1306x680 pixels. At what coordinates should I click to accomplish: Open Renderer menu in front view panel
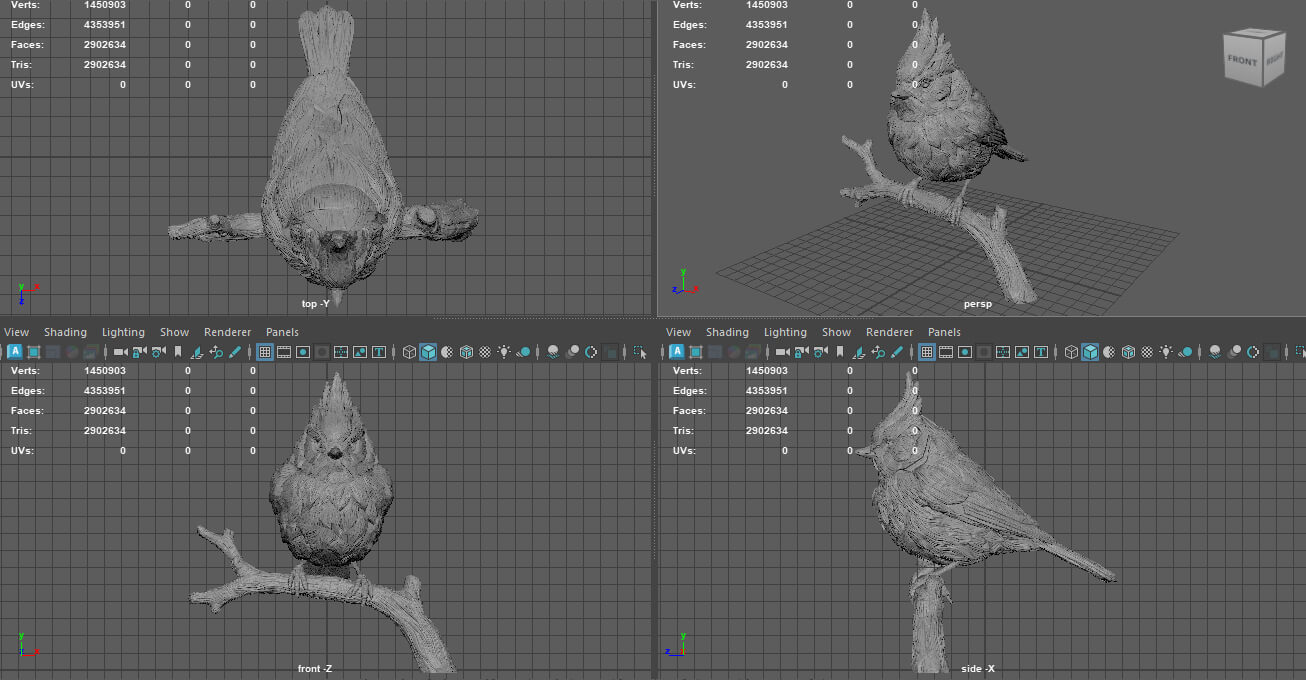(227, 332)
